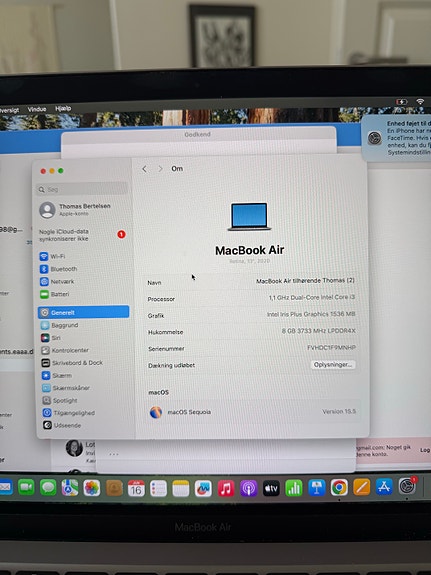
Task: Open the Hjælp menu
Action: [x=63, y=109]
